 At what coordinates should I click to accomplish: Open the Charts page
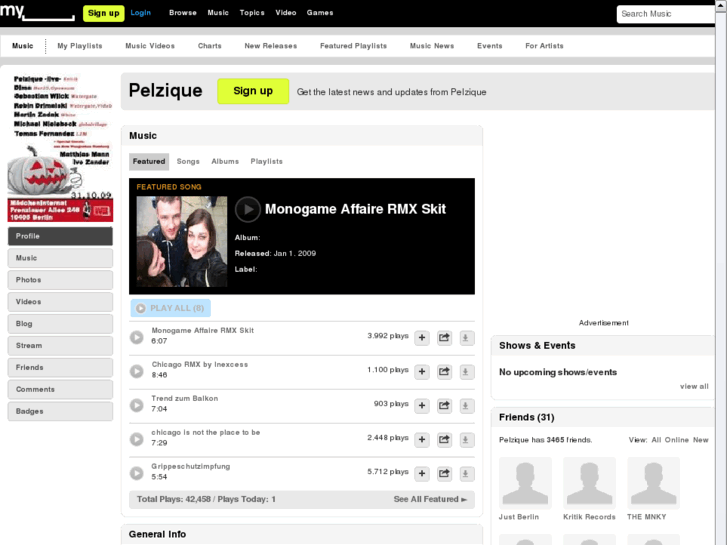pos(210,46)
